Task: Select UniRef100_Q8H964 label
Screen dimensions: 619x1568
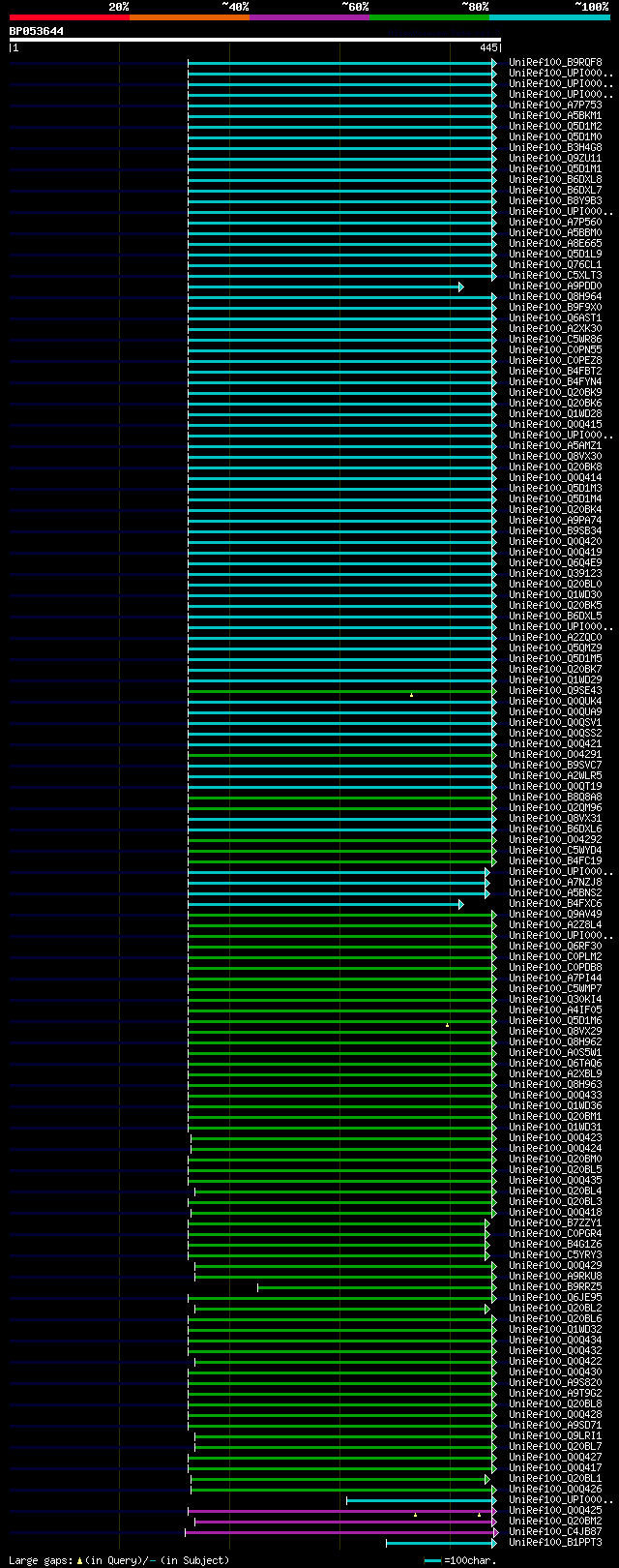Action: [555, 296]
